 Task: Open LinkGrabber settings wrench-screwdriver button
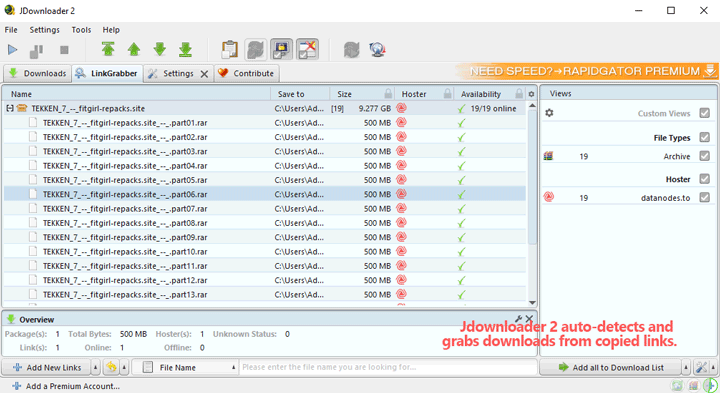tap(701, 367)
